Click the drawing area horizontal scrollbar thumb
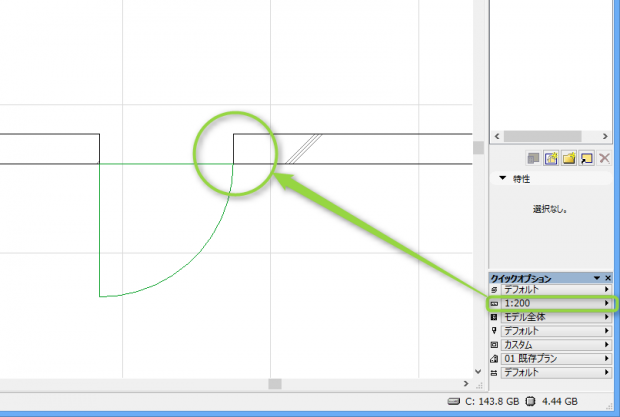The image size is (620, 417). [x=275, y=384]
